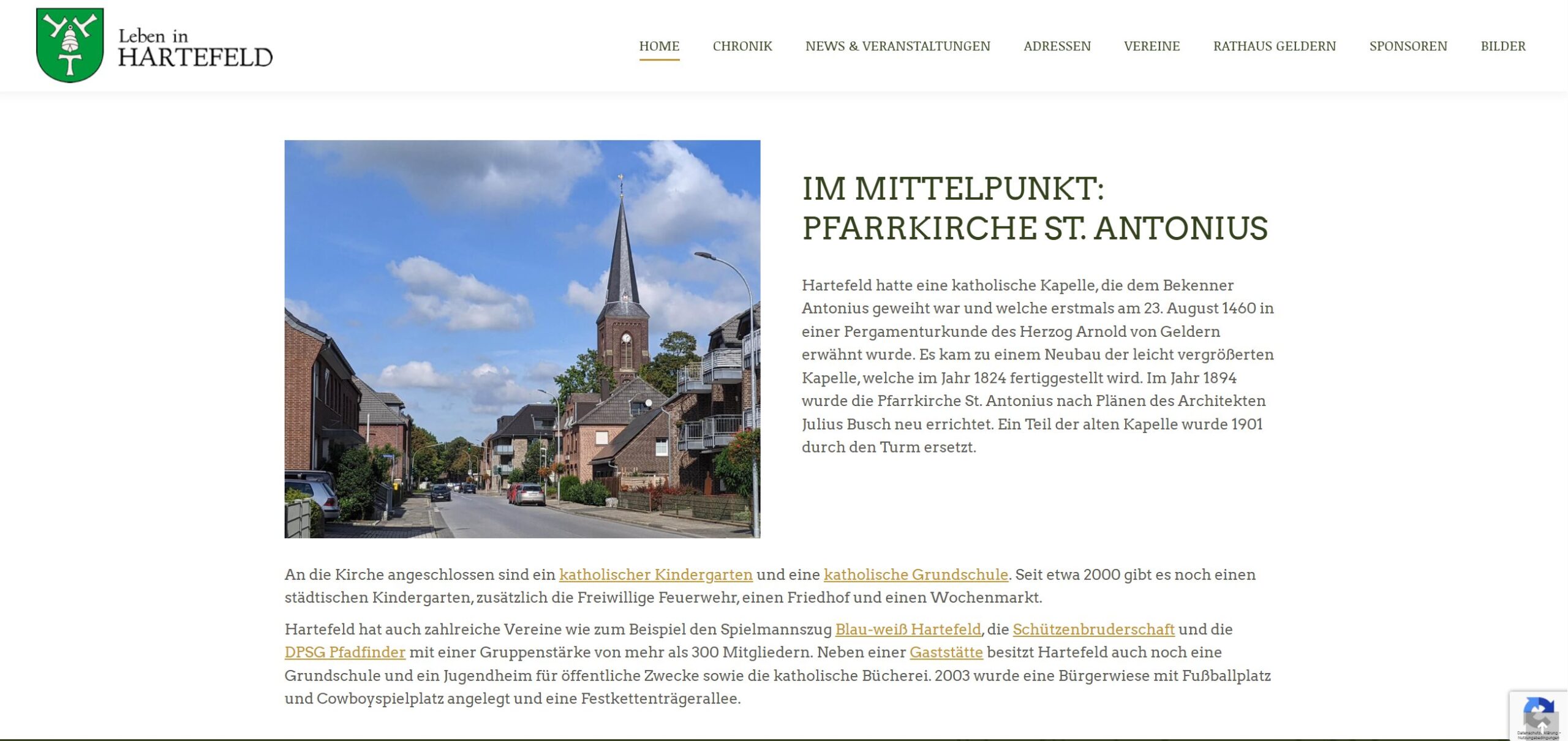Click the 'Im Mittelpunkt: Pfarrkirche St. Antonius' heading
1568x741 pixels.
(1034, 208)
